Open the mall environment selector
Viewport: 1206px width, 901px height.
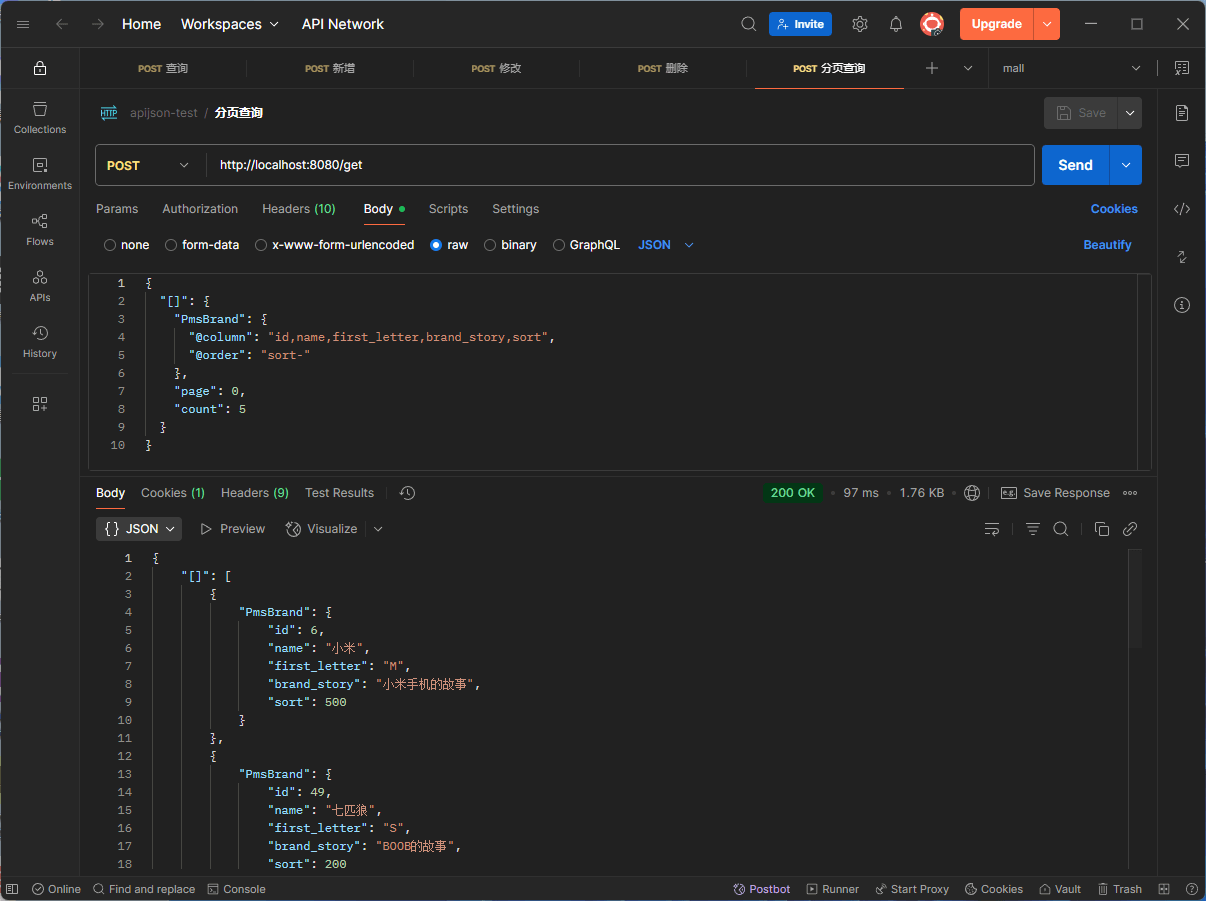[x=1071, y=68]
